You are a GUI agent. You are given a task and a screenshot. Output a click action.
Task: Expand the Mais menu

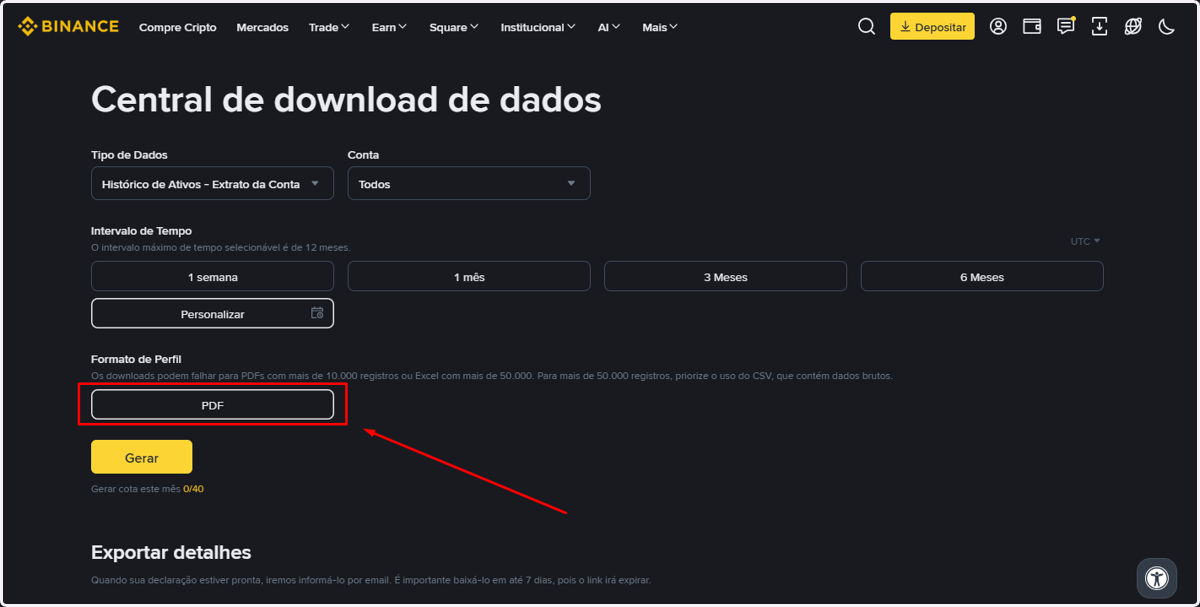click(x=660, y=27)
